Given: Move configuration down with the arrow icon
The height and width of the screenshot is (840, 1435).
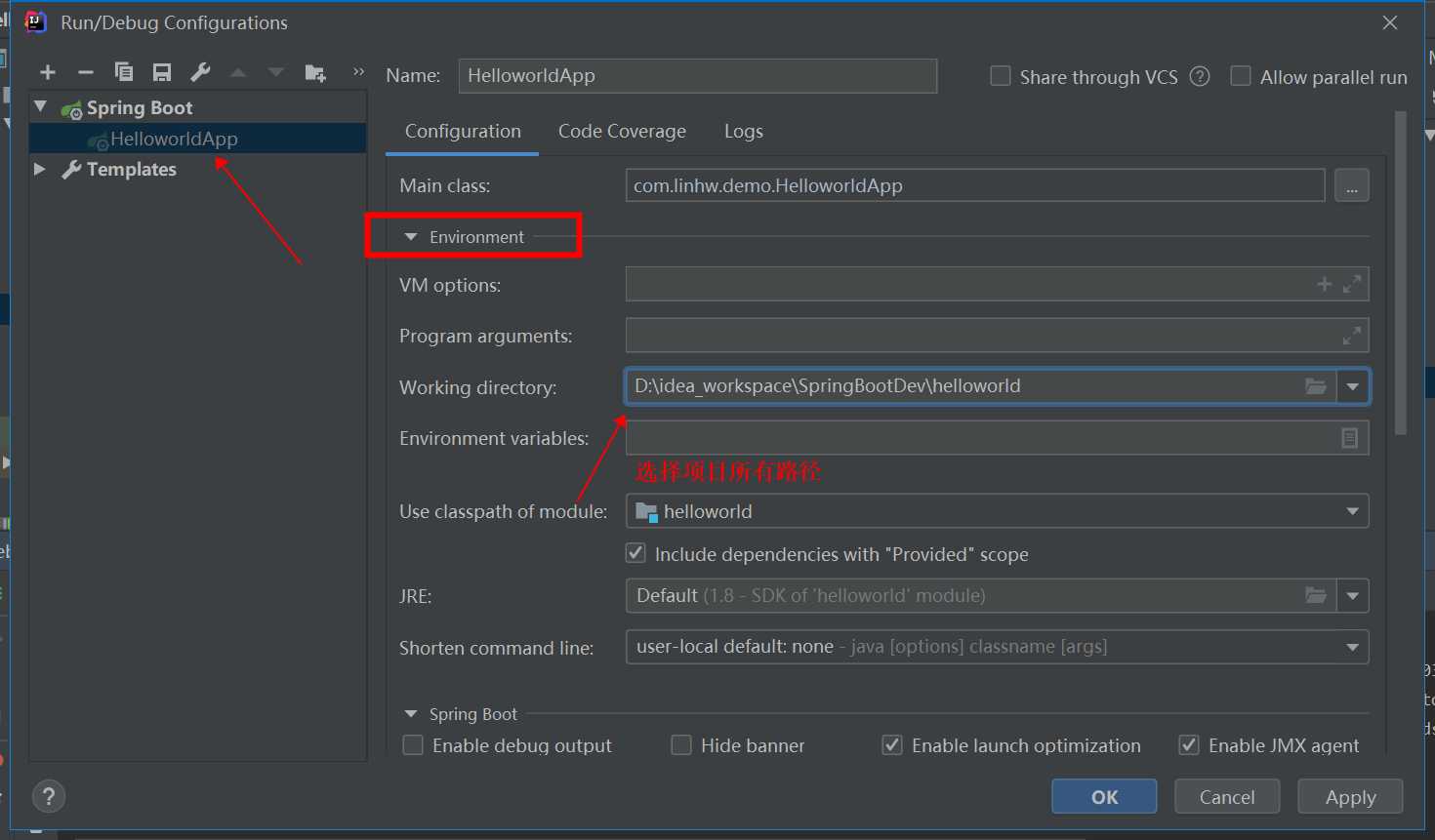Looking at the screenshot, I should (276, 72).
